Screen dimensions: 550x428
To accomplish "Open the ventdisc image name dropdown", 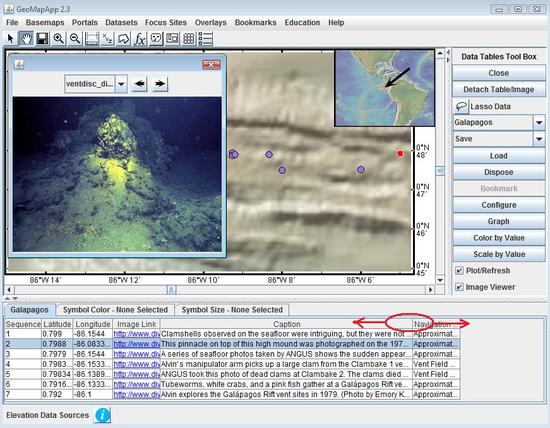I will 121,84.
